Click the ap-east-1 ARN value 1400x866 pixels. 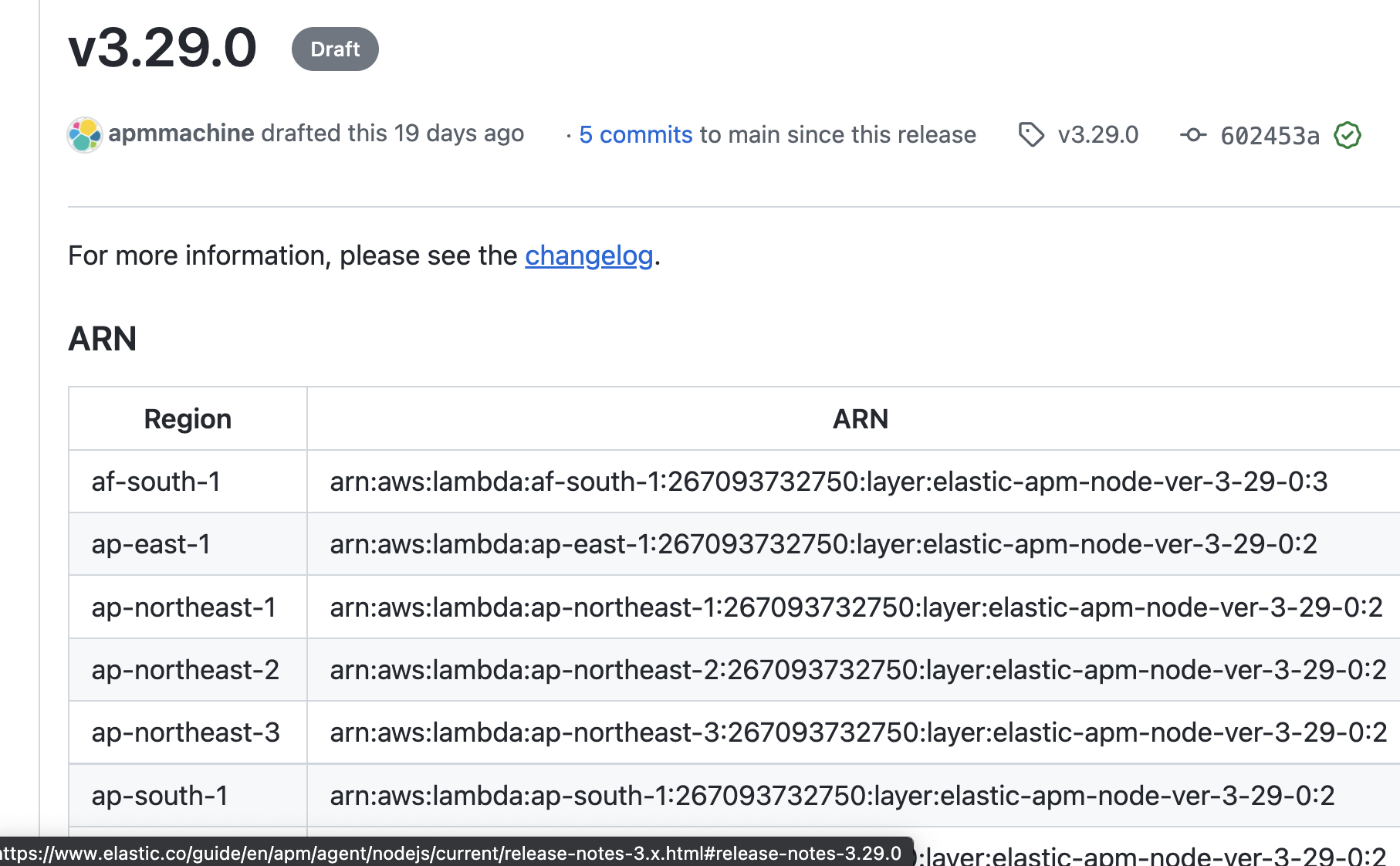(823, 544)
